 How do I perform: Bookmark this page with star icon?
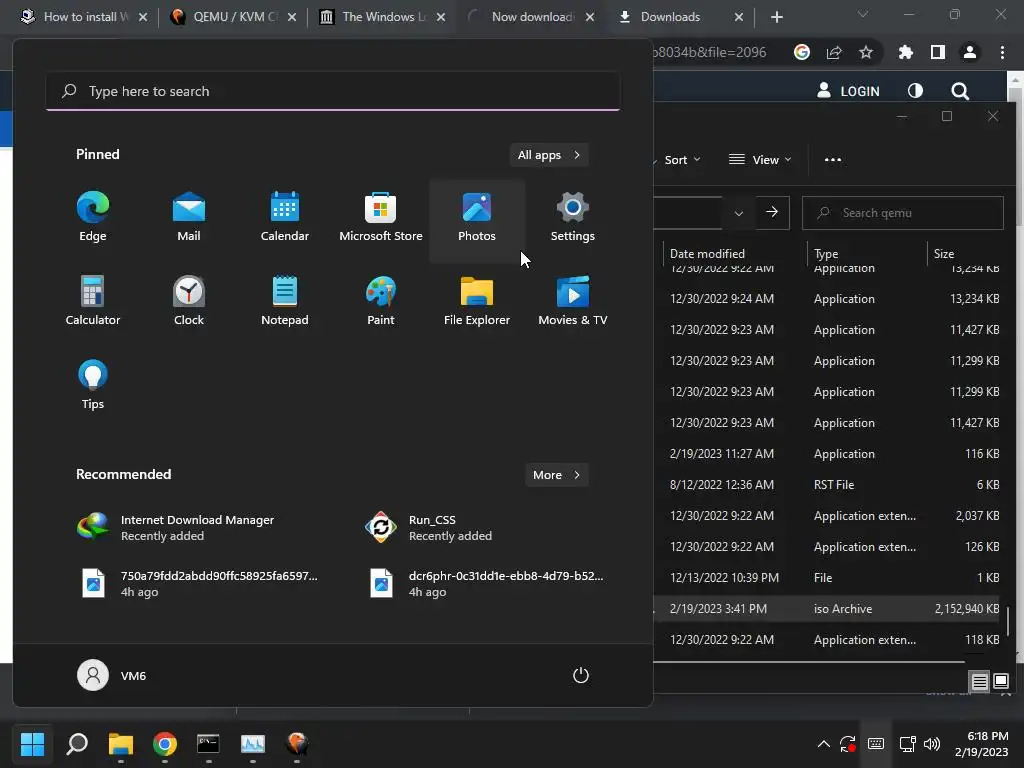point(865,52)
